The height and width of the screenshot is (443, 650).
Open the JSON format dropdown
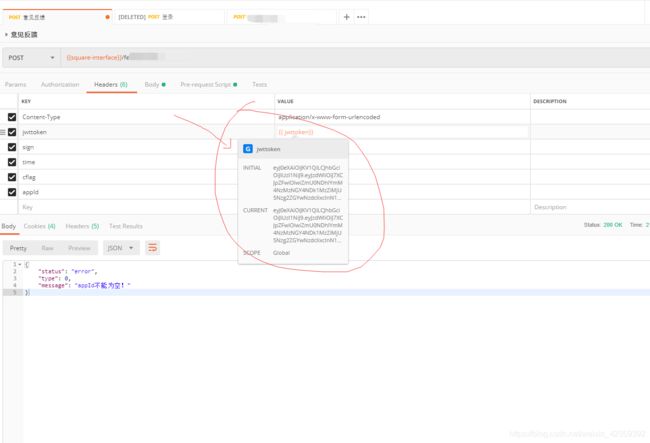point(121,248)
